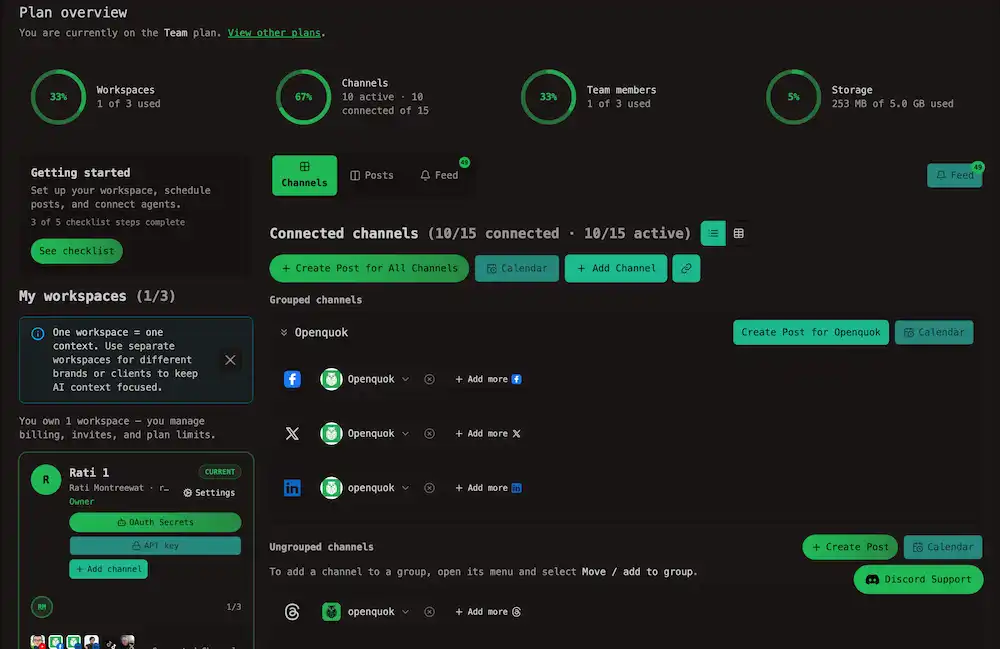Open the Team members 33% usage ring

point(548,97)
